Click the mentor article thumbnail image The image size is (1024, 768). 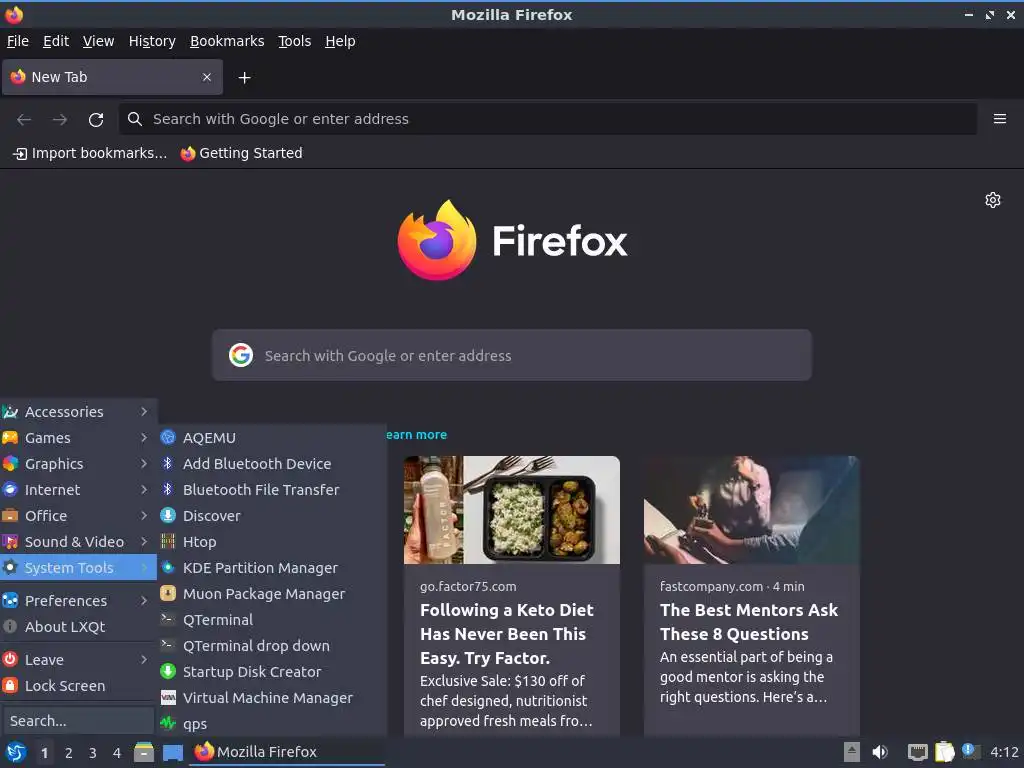coord(752,510)
